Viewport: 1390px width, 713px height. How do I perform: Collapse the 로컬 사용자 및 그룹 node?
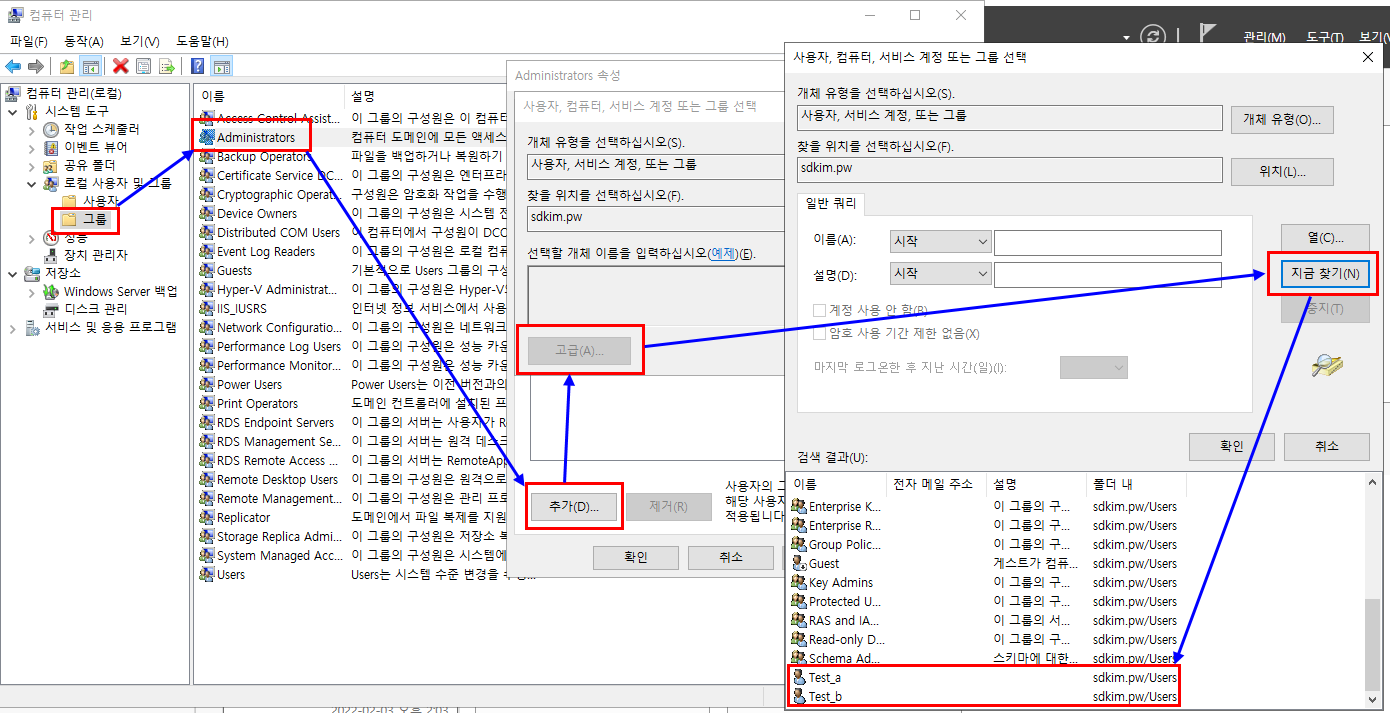32,183
